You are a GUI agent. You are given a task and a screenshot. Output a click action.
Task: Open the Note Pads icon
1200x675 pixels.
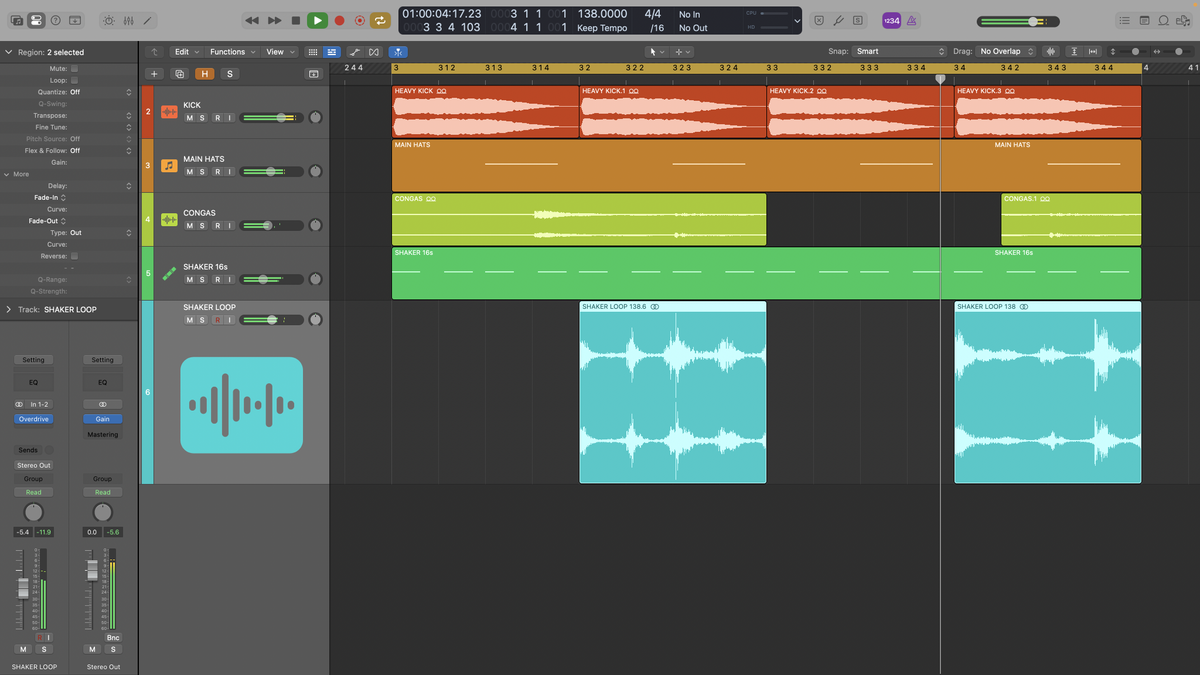(x=1145, y=20)
